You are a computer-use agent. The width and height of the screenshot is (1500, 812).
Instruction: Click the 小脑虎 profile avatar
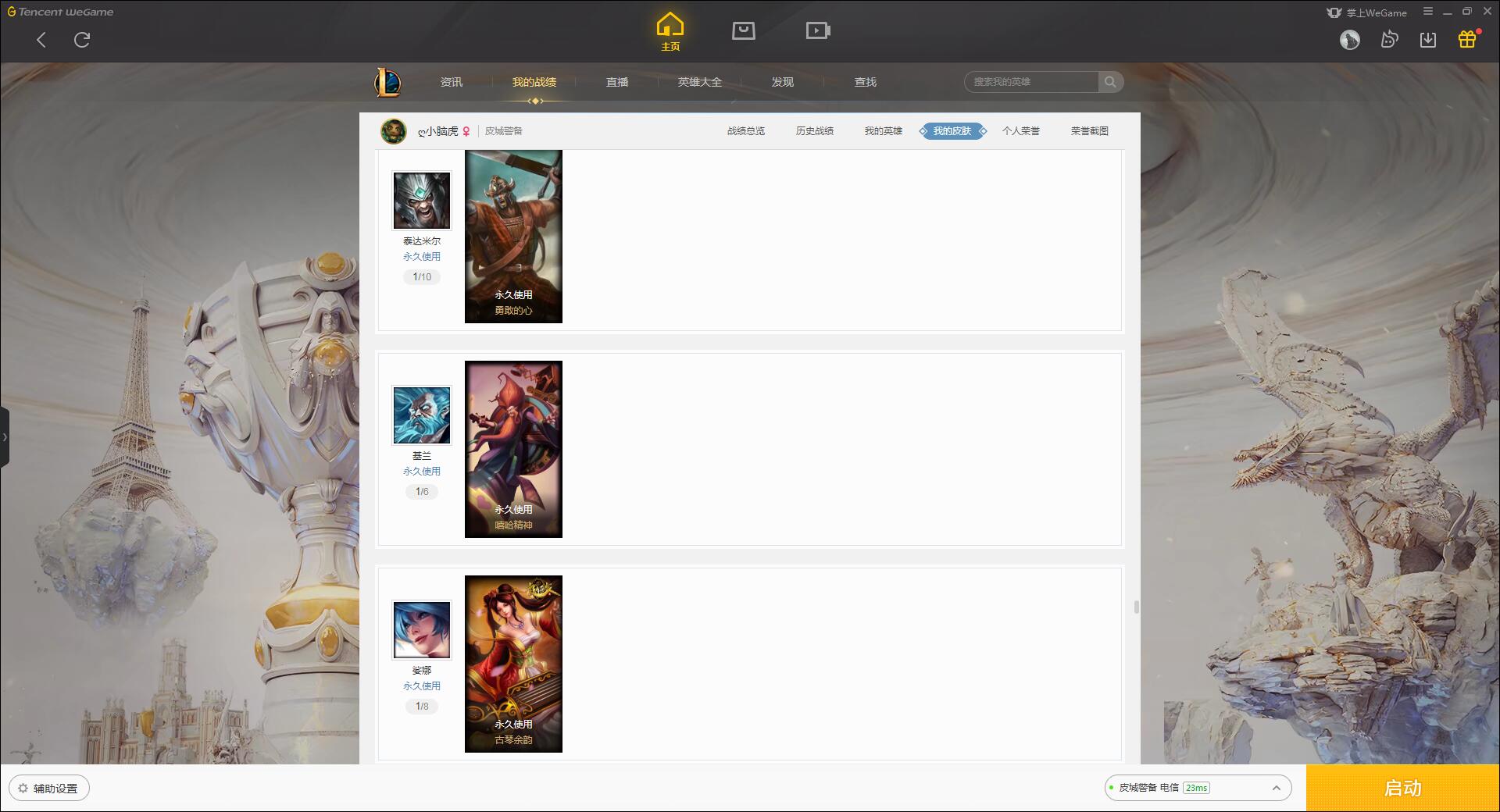pyautogui.click(x=394, y=131)
